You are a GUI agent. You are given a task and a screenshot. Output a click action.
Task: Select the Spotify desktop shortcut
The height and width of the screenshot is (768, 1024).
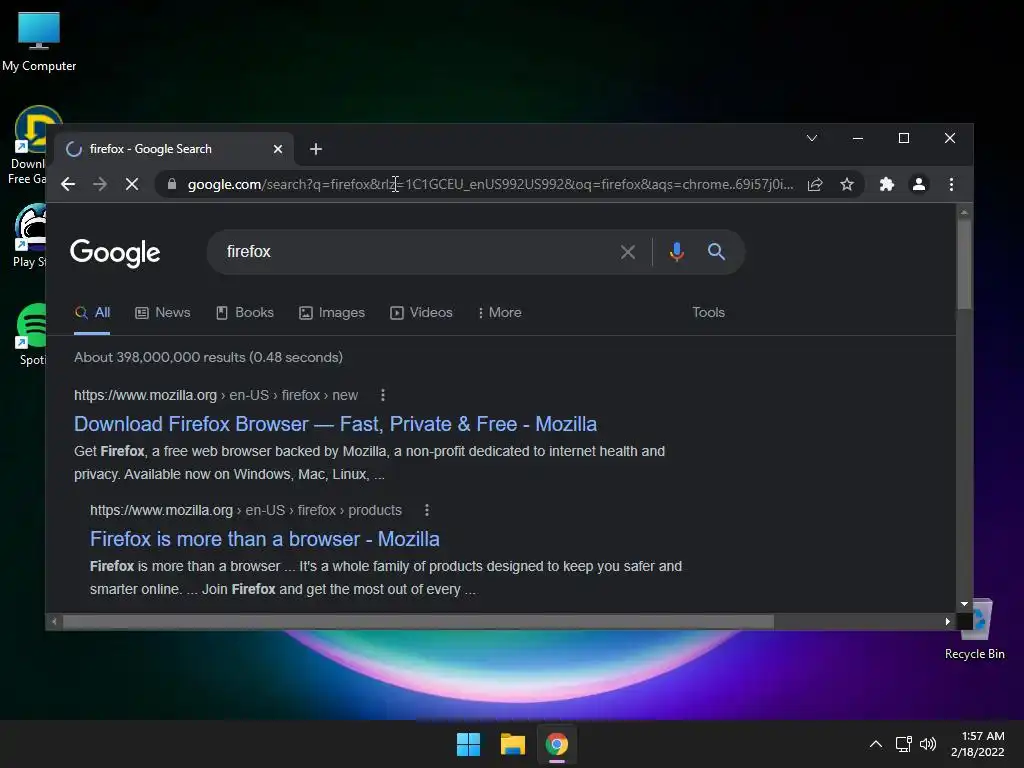tap(30, 334)
